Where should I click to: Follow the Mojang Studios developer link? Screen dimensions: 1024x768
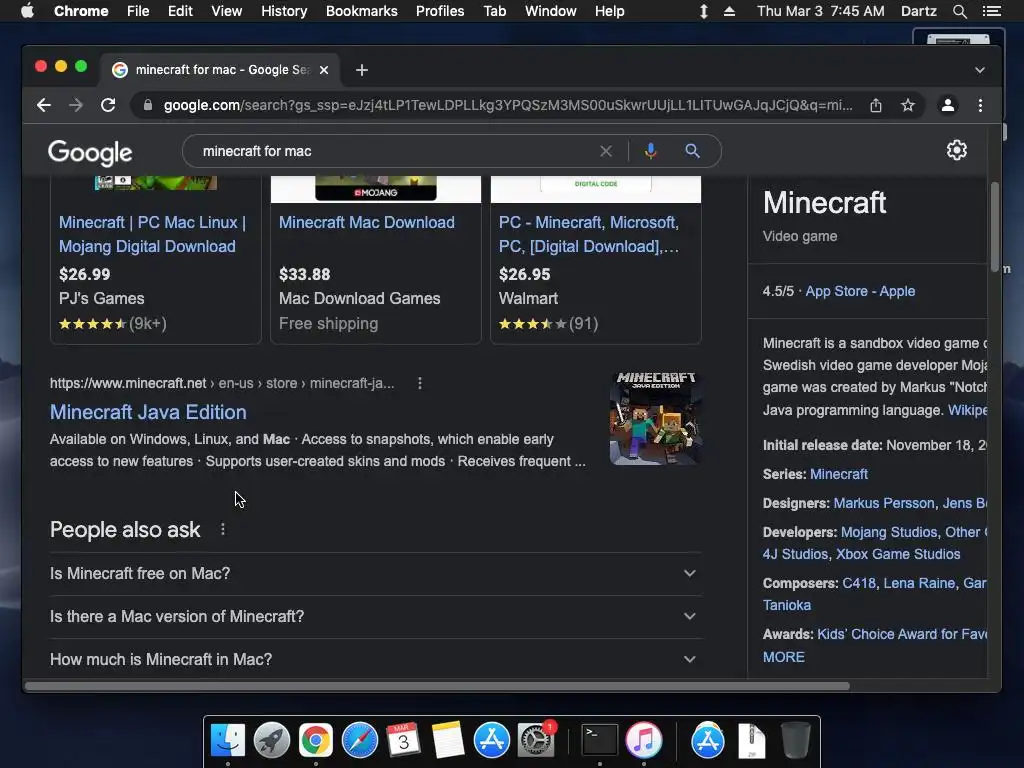(889, 532)
